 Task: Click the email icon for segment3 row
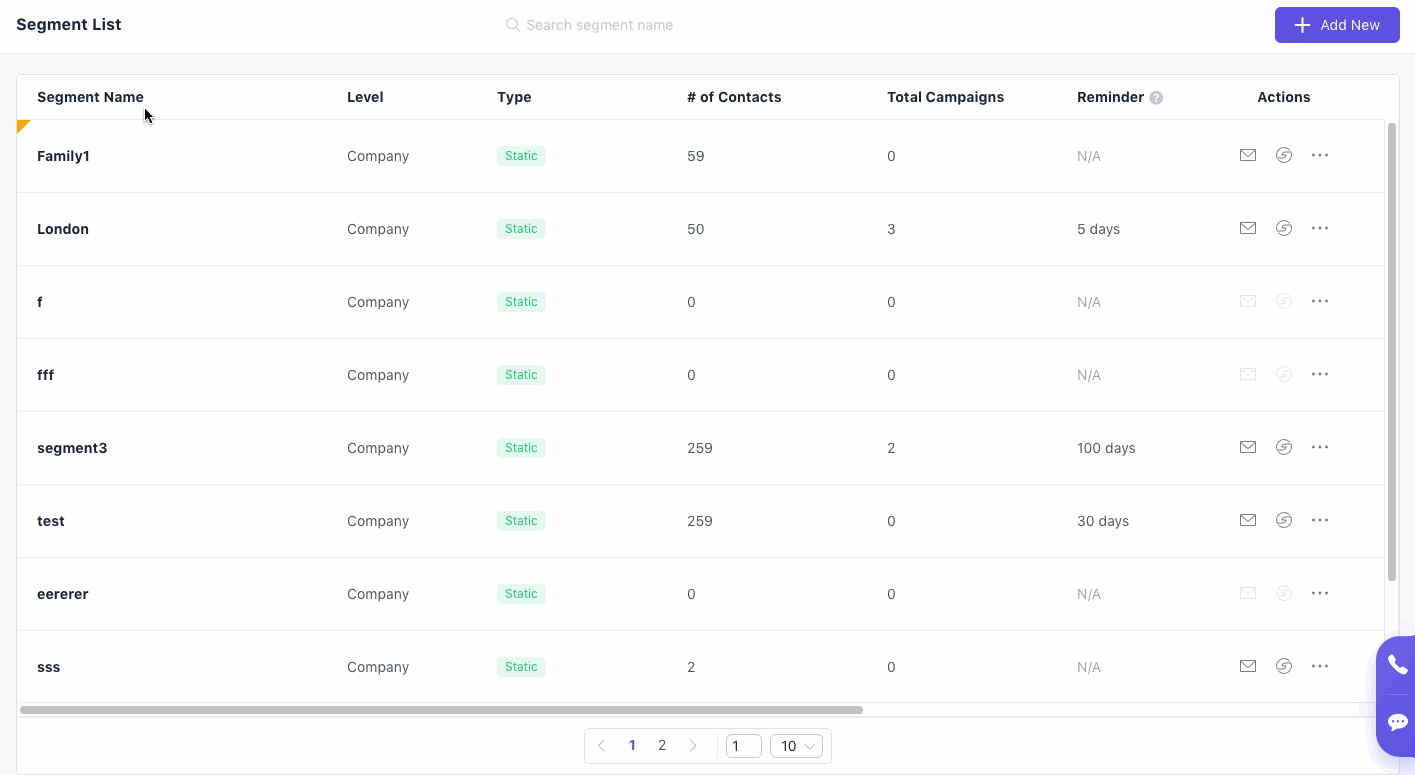(1247, 447)
